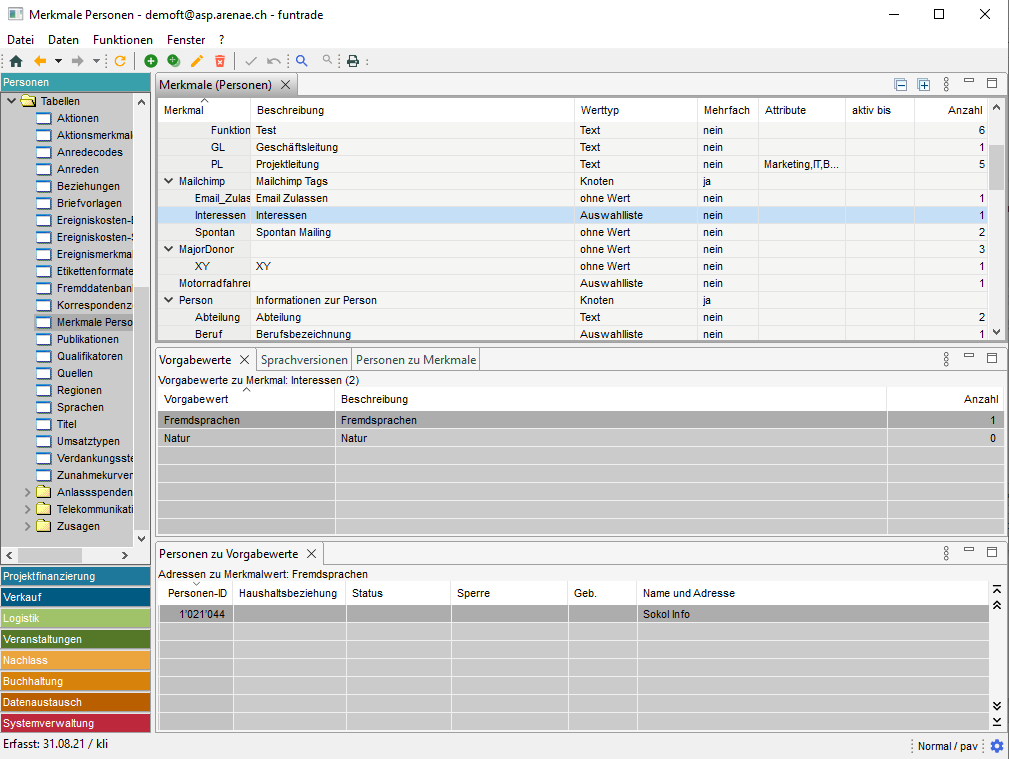
Task: Collapse the Mailchimp tree node
Action: (168, 182)
